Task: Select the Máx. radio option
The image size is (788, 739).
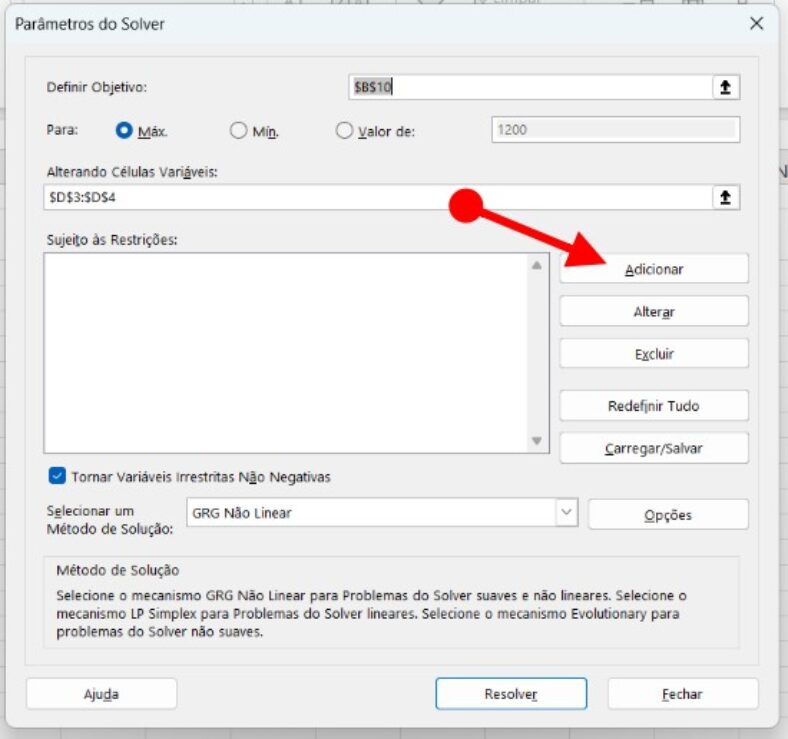Action: pos(125,130)
